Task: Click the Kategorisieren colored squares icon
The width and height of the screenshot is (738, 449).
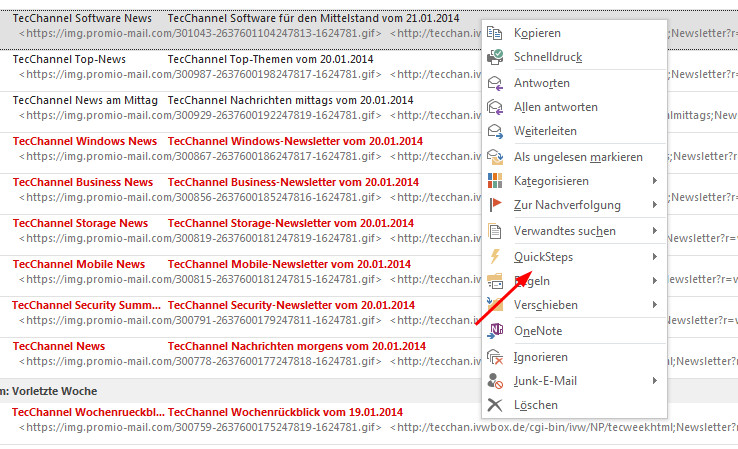Action: pos(495,181)
